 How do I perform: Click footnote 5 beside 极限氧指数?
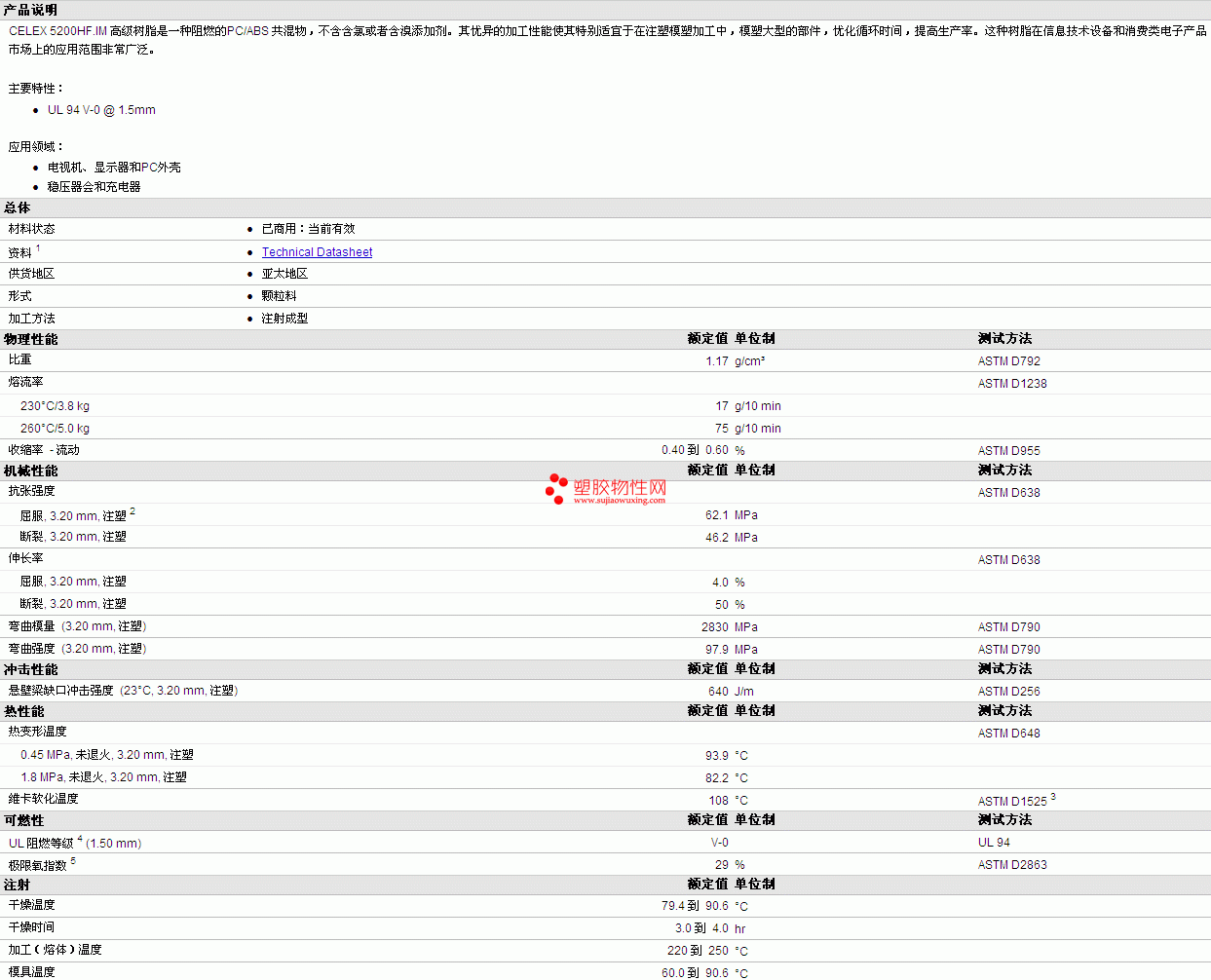coord(73,861)
